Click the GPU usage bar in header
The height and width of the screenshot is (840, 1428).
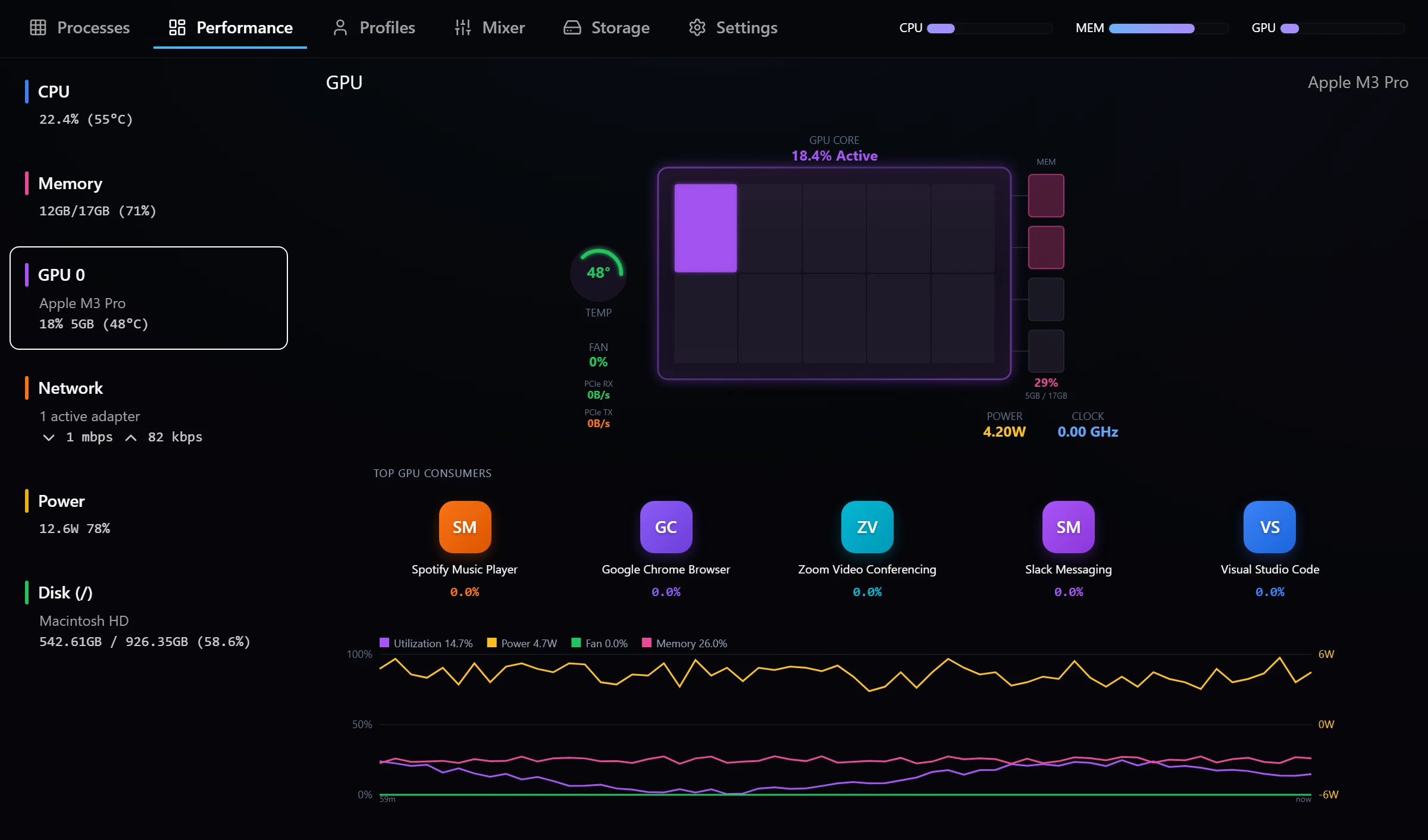coord(1342,28)
